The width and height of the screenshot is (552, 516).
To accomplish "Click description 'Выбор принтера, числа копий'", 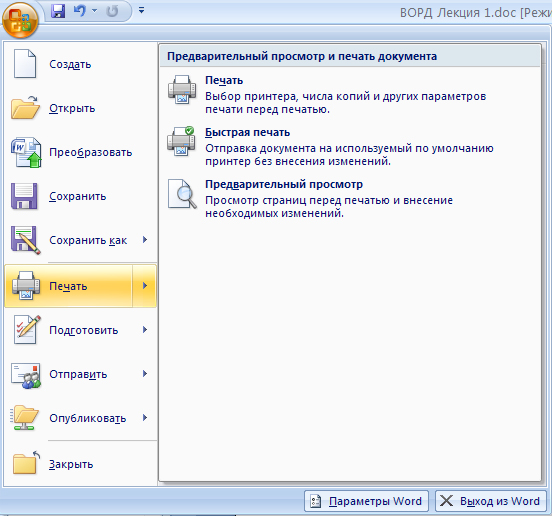I will (x=345, y=103).
